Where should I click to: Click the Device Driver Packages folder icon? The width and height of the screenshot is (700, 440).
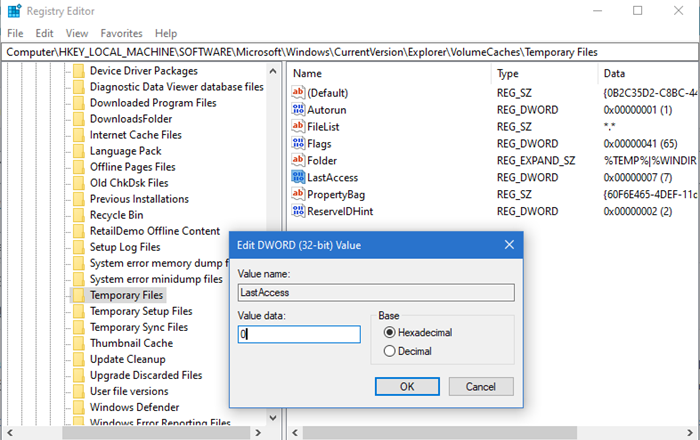[x=79, y=71]
